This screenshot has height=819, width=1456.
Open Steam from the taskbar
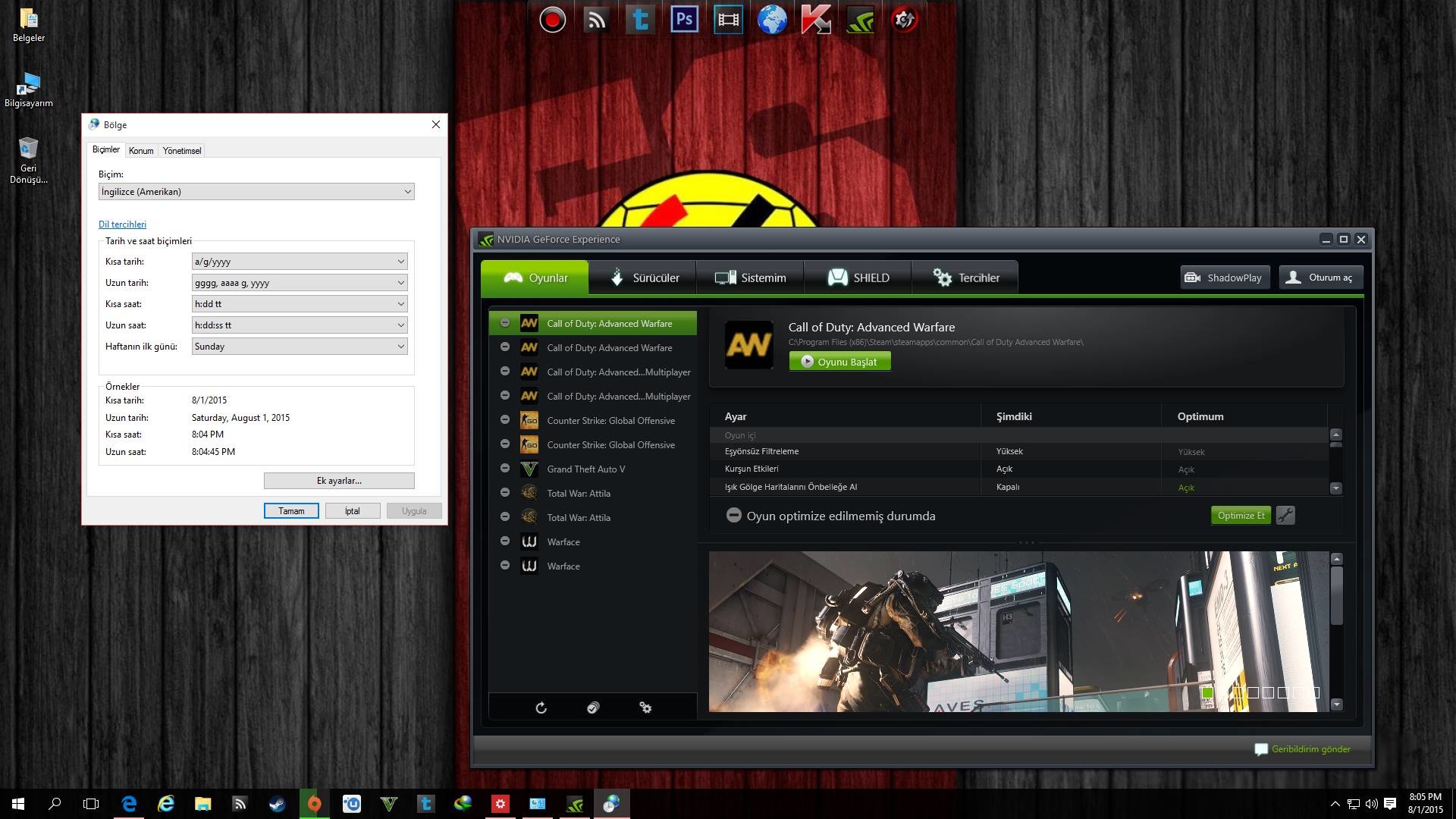277,804
